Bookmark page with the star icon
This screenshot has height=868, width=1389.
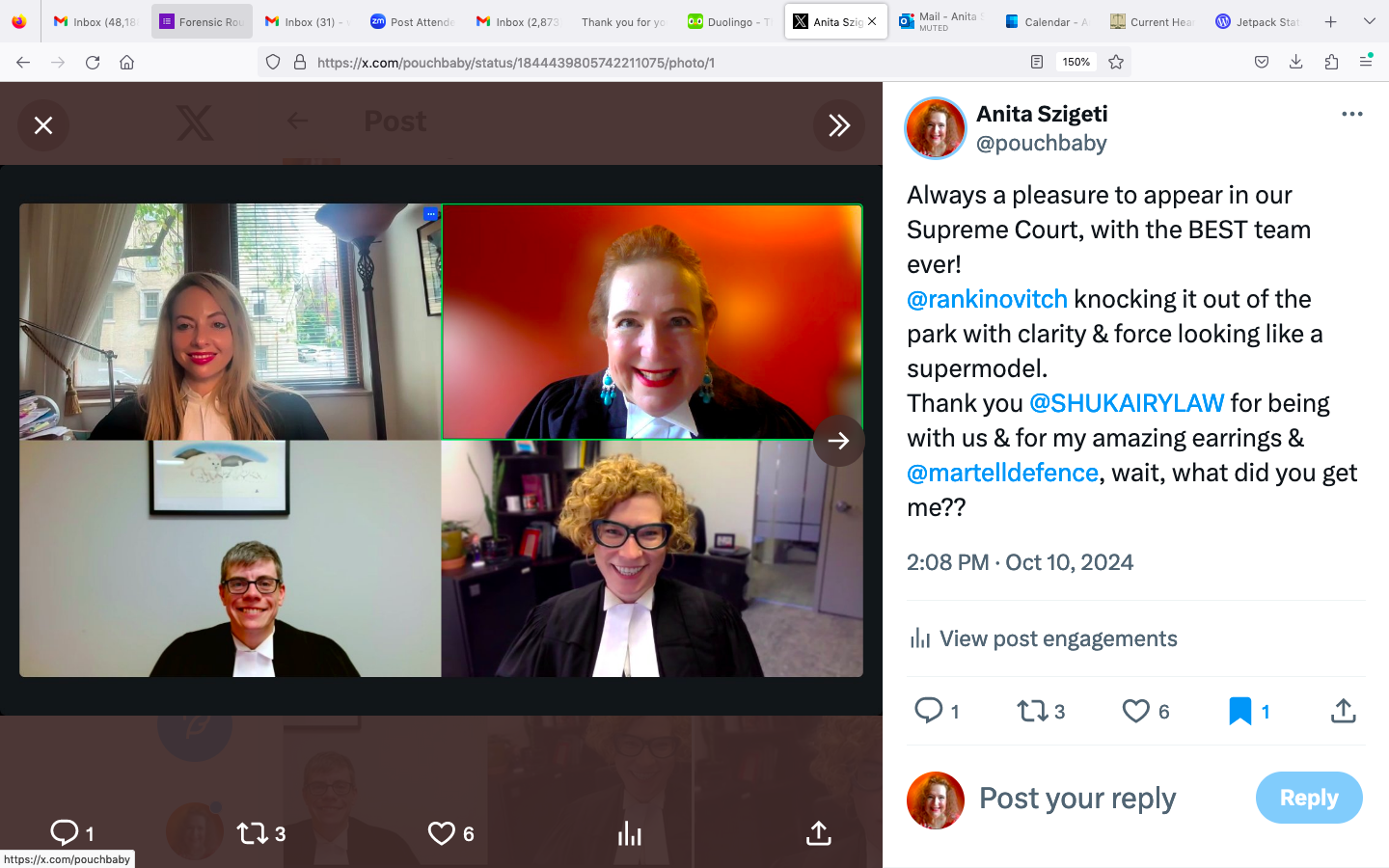tap(1116, 62)
